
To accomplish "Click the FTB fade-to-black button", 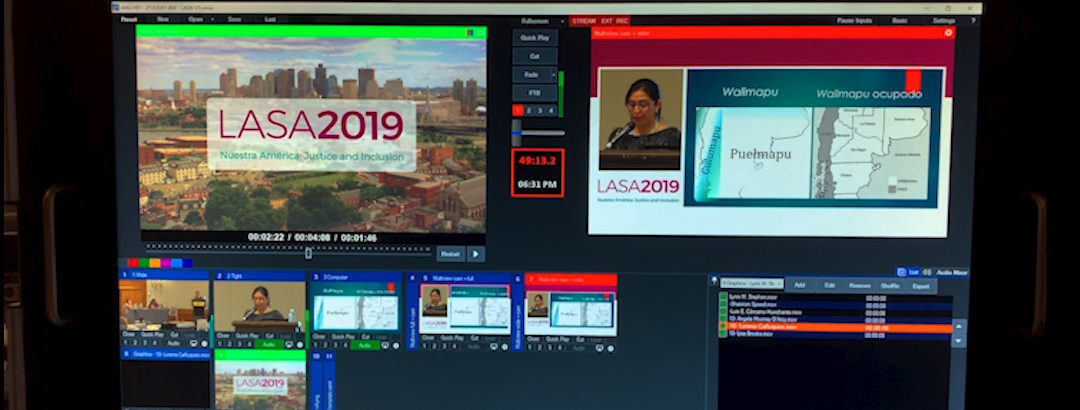I will (x=535, y=93).
